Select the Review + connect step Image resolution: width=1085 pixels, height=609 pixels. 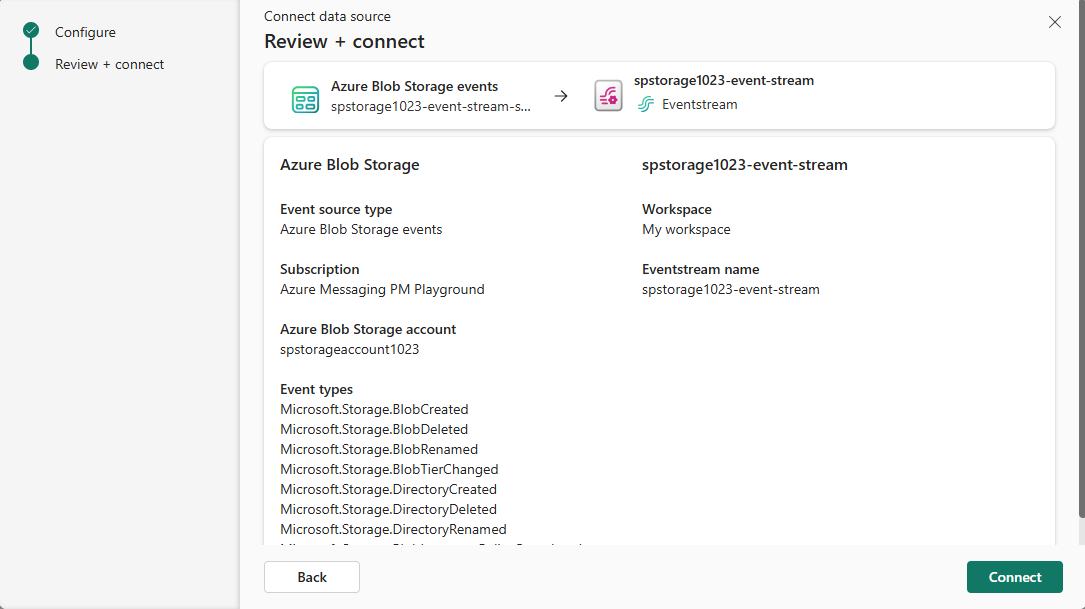click(x=109, y=64)
